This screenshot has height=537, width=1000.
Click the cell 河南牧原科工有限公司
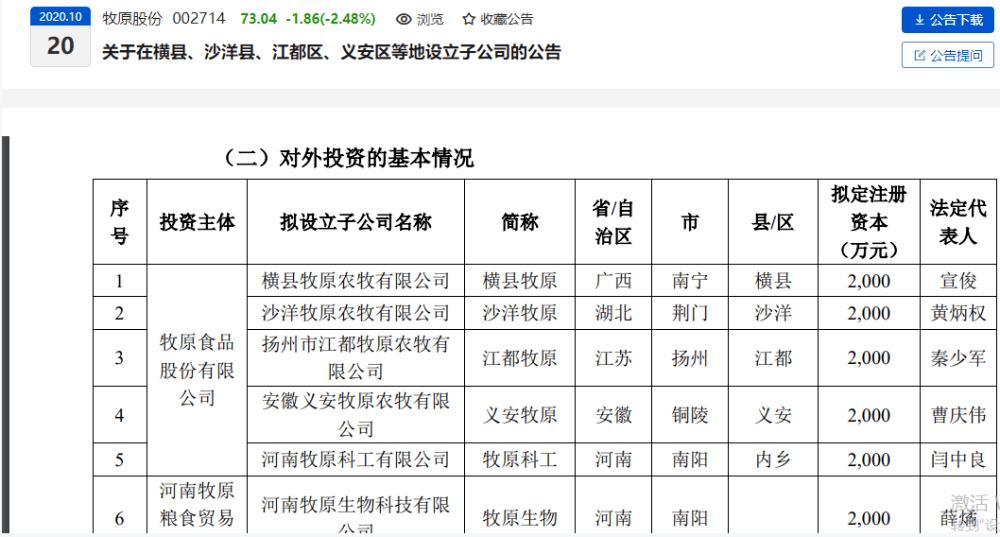[x=356, y=459]
